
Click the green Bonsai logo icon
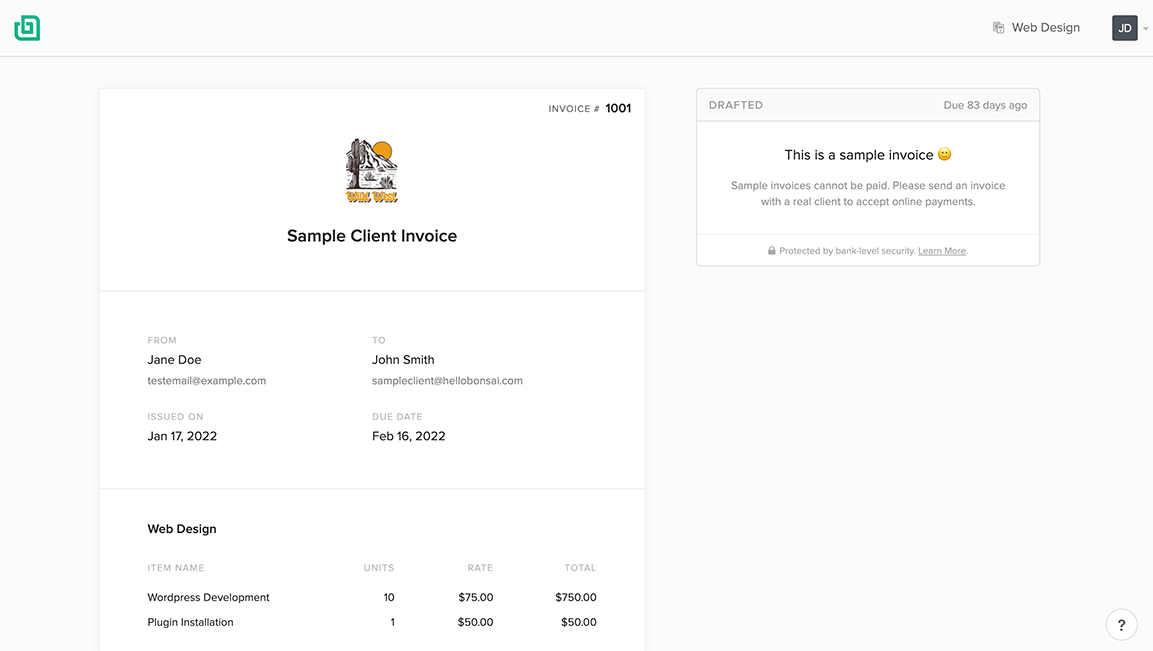tap(27, 28)
